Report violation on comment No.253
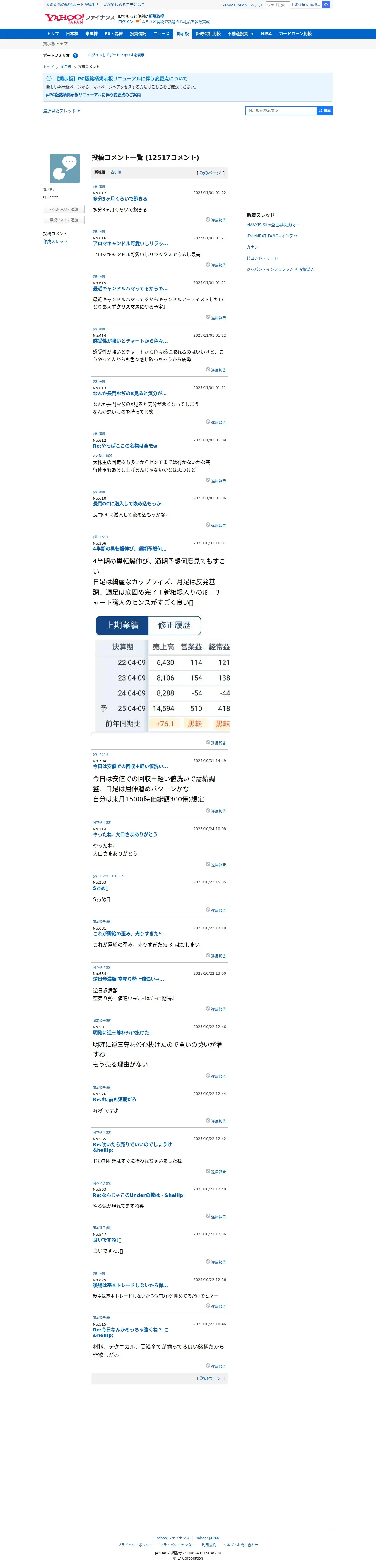This screenshot has width=376, height=1568. click(216, 911)
